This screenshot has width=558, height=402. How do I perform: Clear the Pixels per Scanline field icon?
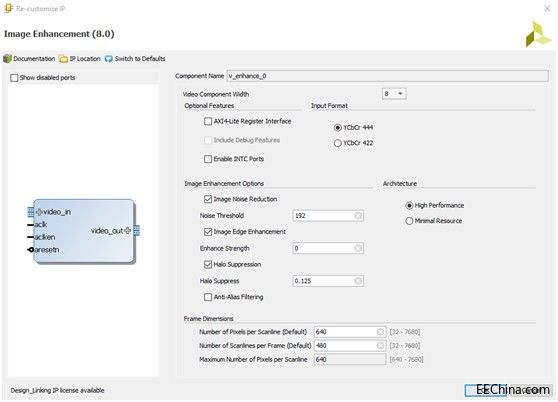pyautogui.click(x=380, y=332)
